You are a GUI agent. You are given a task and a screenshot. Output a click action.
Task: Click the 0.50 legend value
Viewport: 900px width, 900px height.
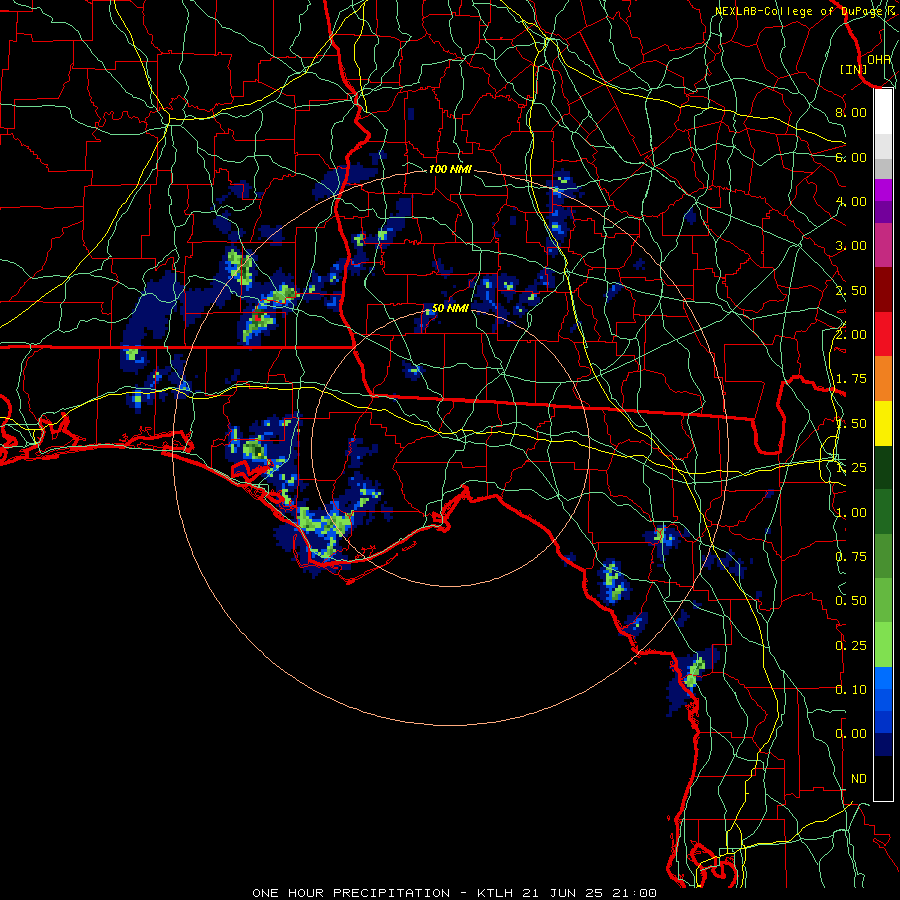851,601
